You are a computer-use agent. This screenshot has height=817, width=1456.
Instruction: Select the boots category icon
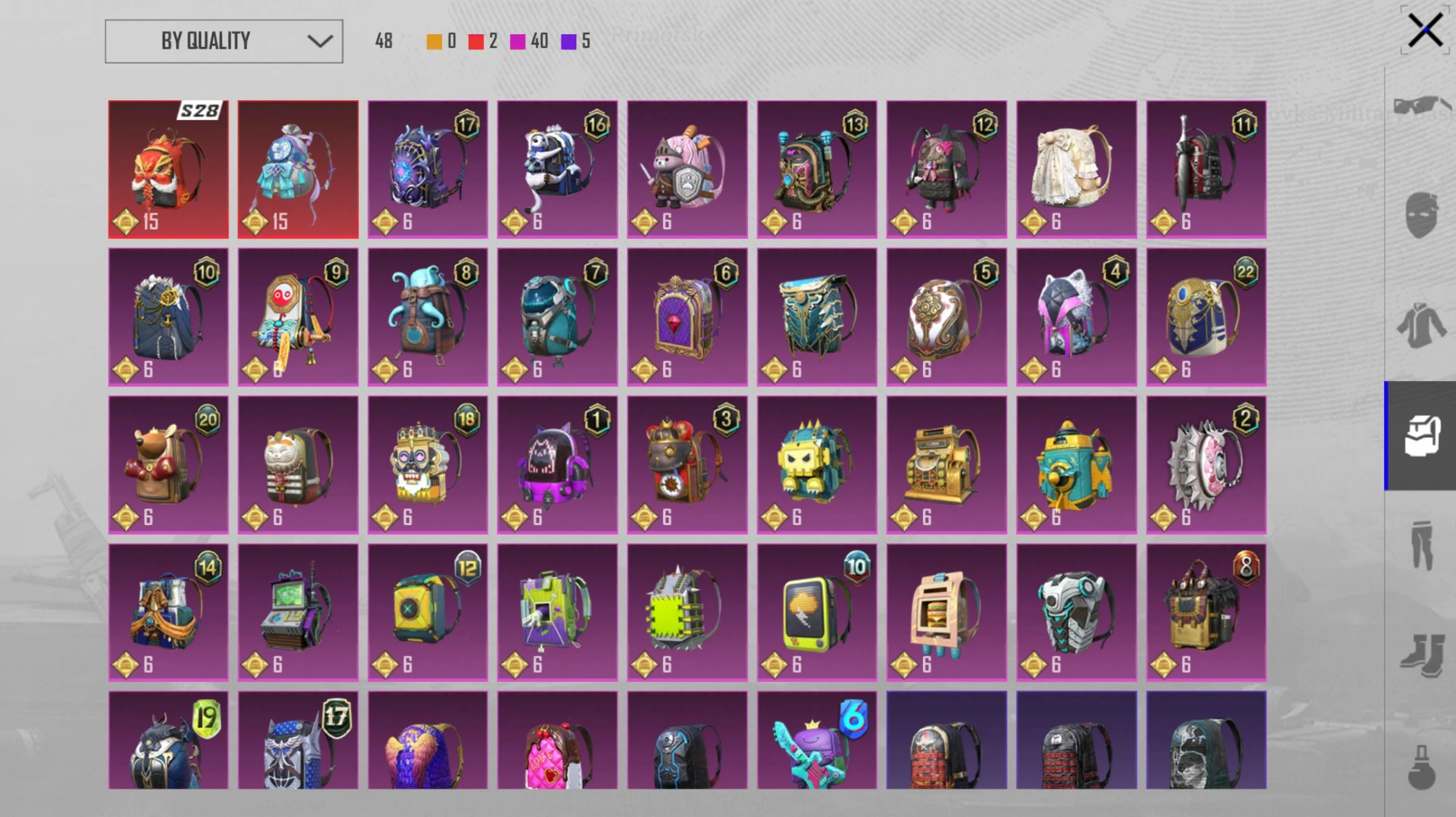1422,655
